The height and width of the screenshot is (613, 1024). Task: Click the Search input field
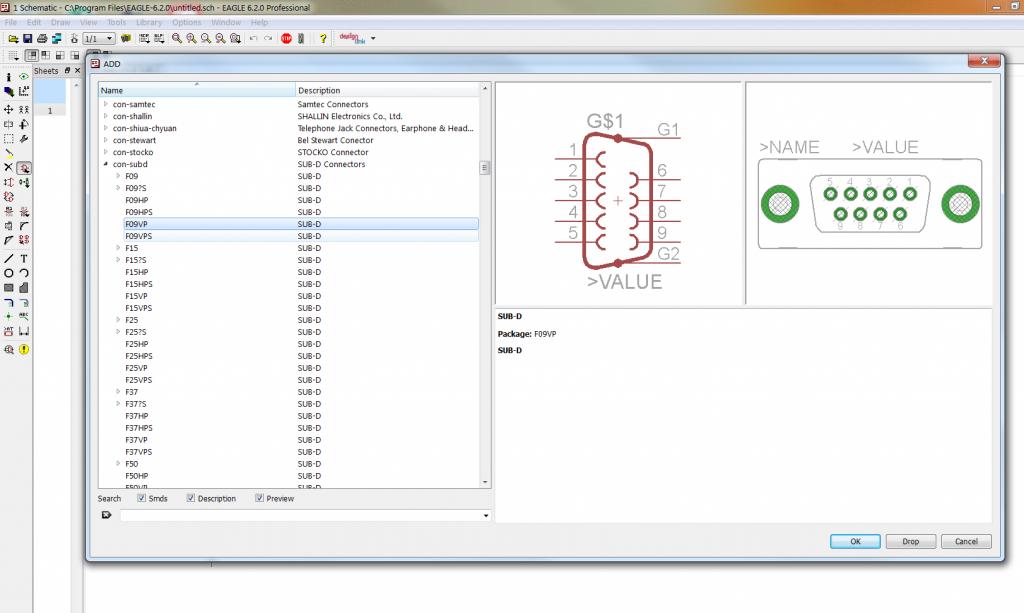pyautogui.click(x=300, y=516)
